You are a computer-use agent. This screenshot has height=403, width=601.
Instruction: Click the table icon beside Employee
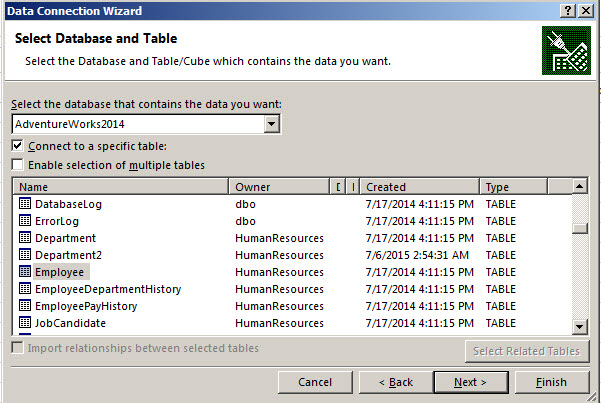tap(25, 272)
